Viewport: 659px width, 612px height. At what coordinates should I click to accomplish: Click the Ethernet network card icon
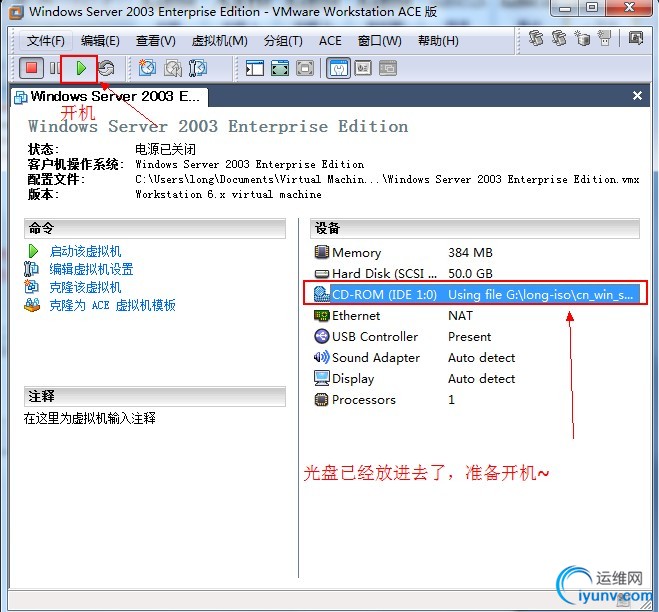pyautogui.click(x=322, y=315)
